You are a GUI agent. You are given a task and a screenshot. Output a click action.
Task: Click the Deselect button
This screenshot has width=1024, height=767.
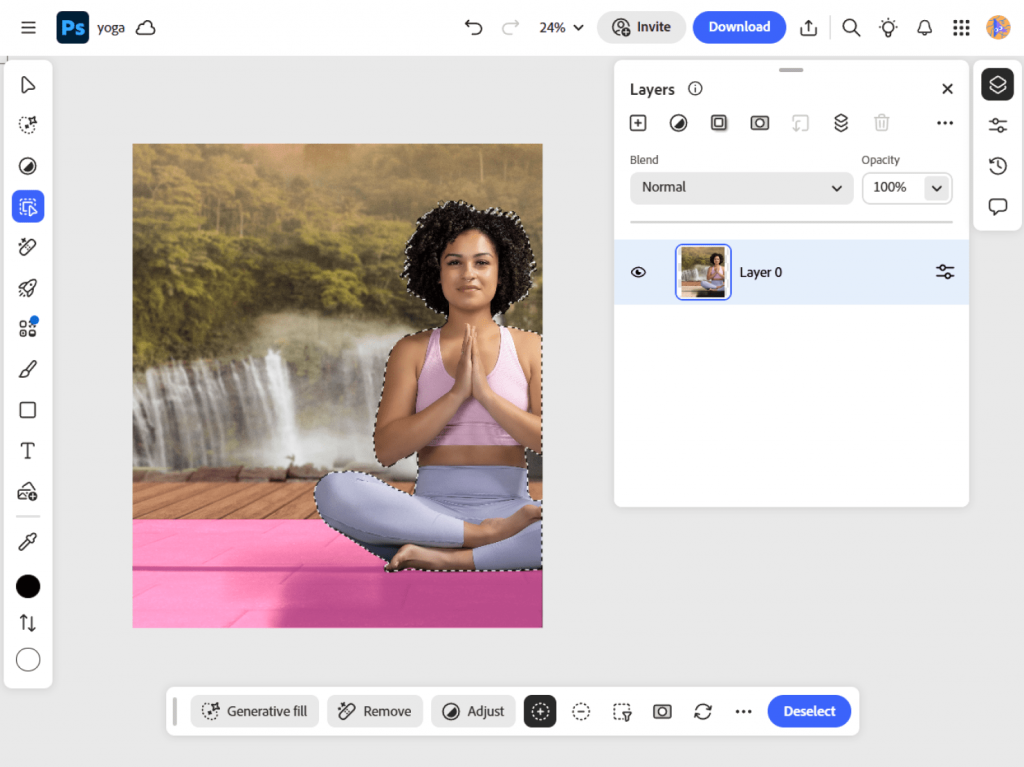[809, 711]
